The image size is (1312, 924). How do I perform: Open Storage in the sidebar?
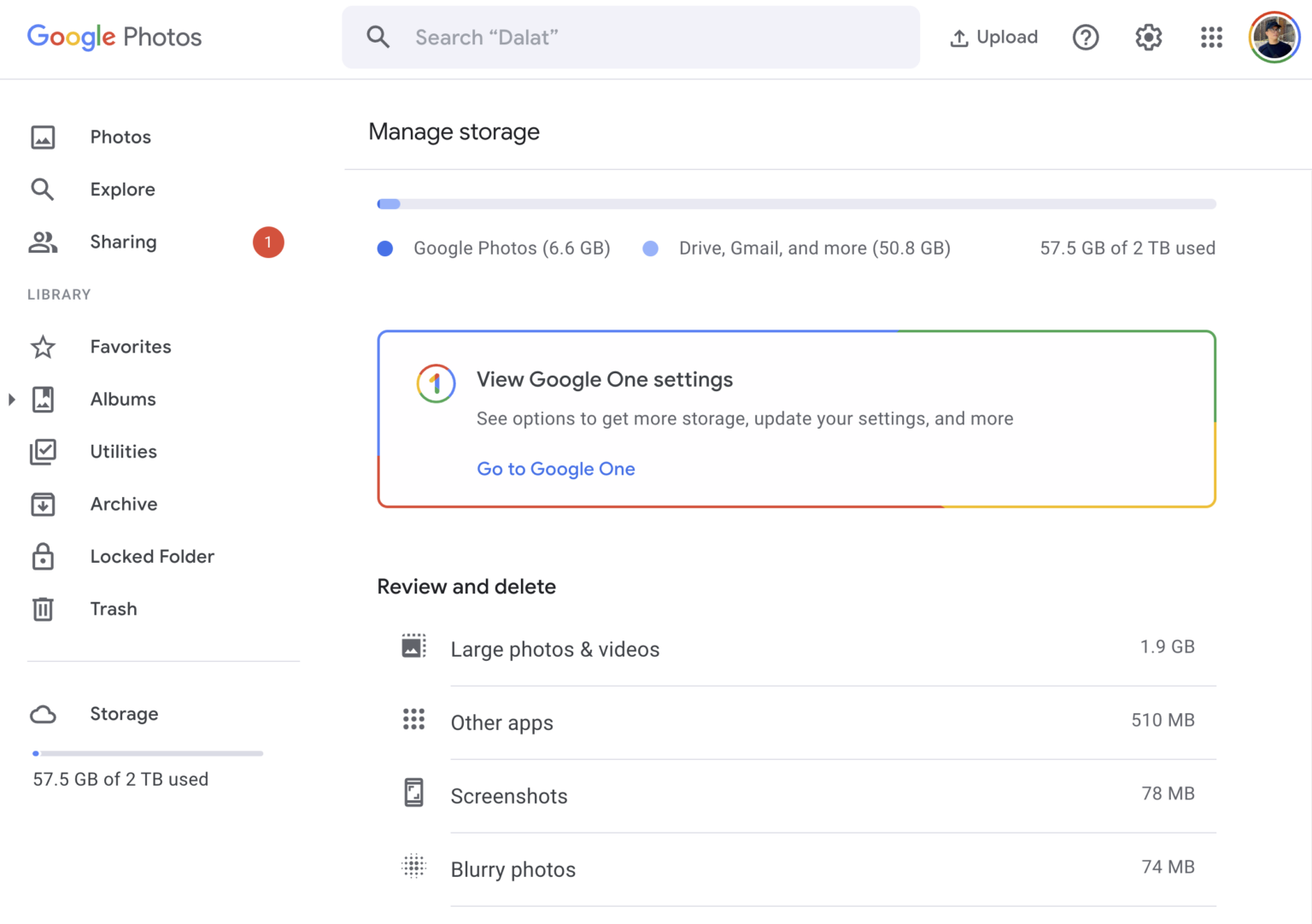pyautogui.click(x=124, y=714)
